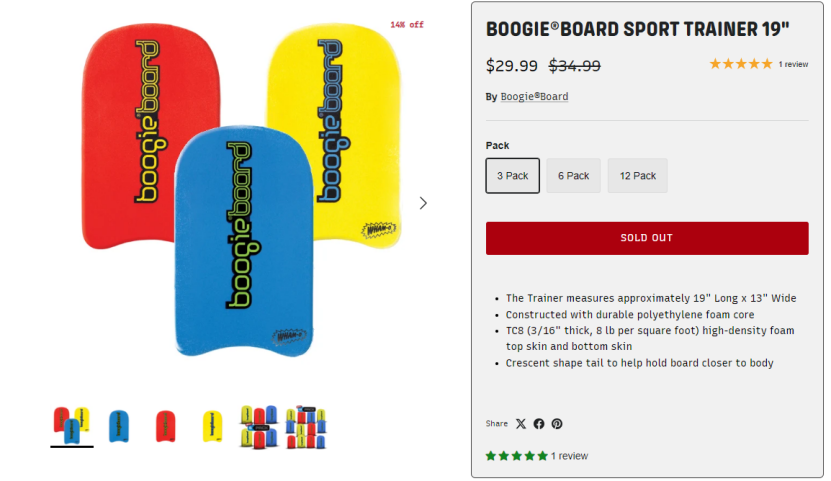Select the 12 Pack option

point(638,175)
